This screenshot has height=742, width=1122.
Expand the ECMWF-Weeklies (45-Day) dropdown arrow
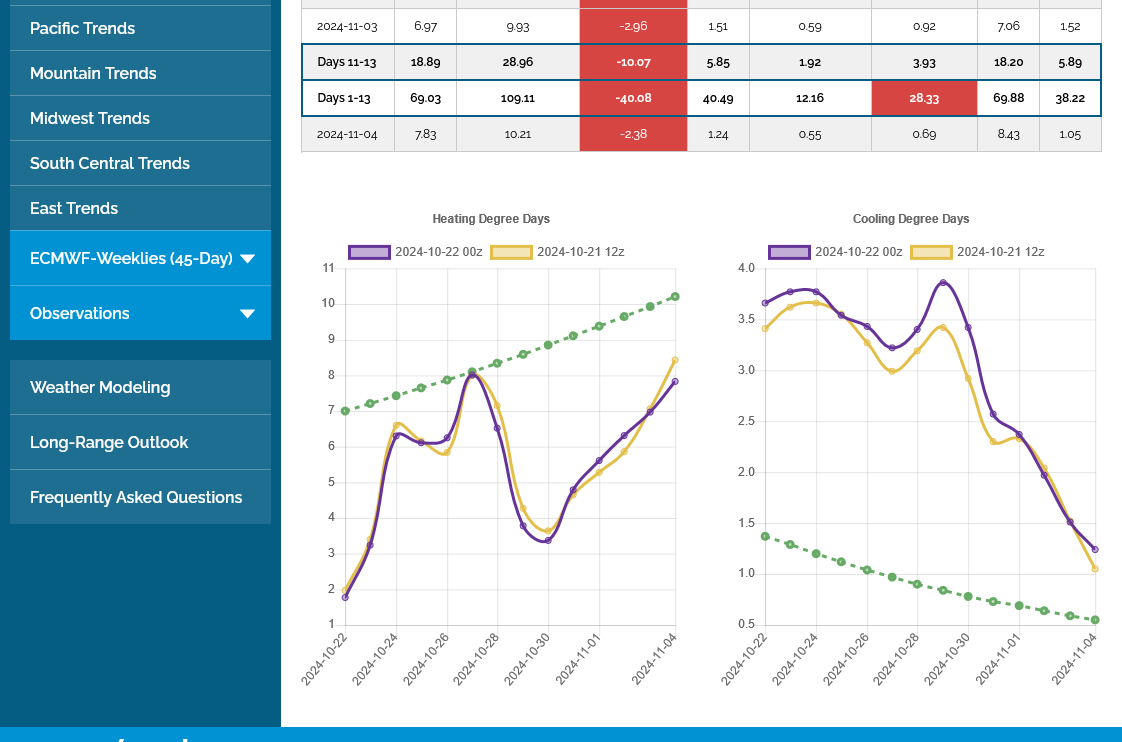pyautogui.click(x=247, y=259)
